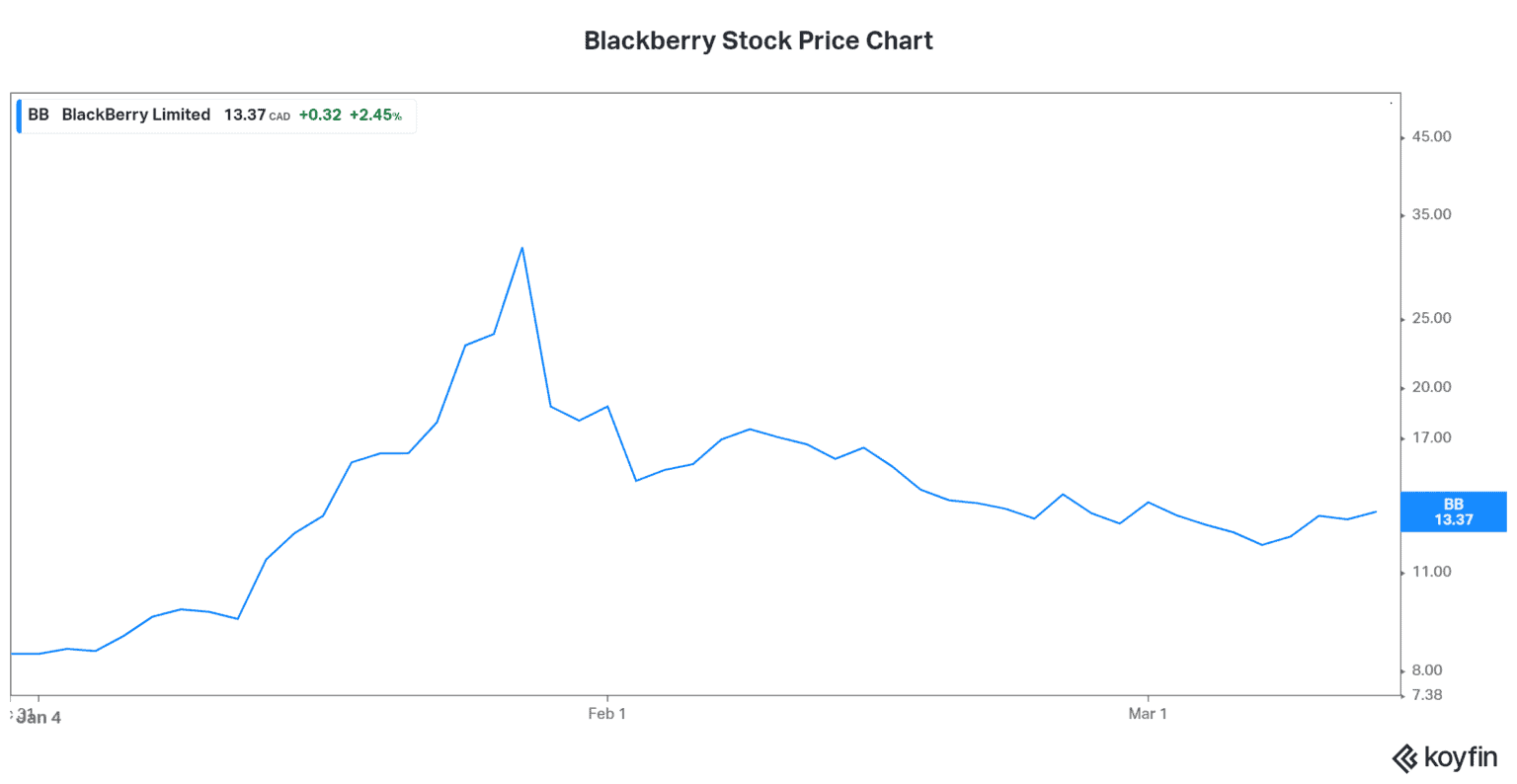Screen dimensions: 1517x784
Task: Click the 25.00 price axis label
Action: click(x=1431, y=318)
